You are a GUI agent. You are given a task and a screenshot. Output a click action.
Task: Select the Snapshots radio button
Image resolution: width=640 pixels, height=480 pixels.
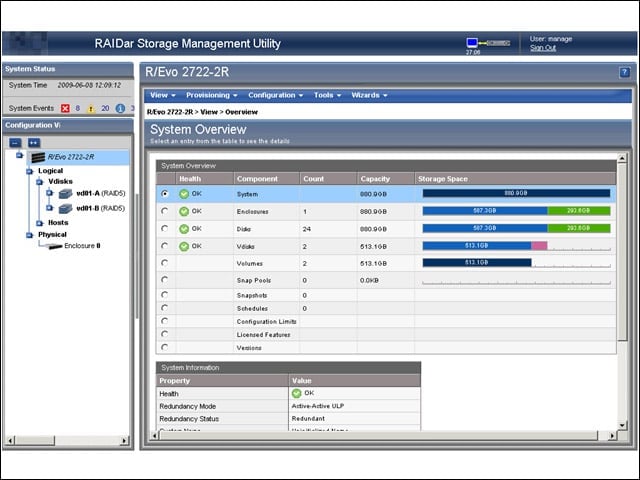[164, 294]
